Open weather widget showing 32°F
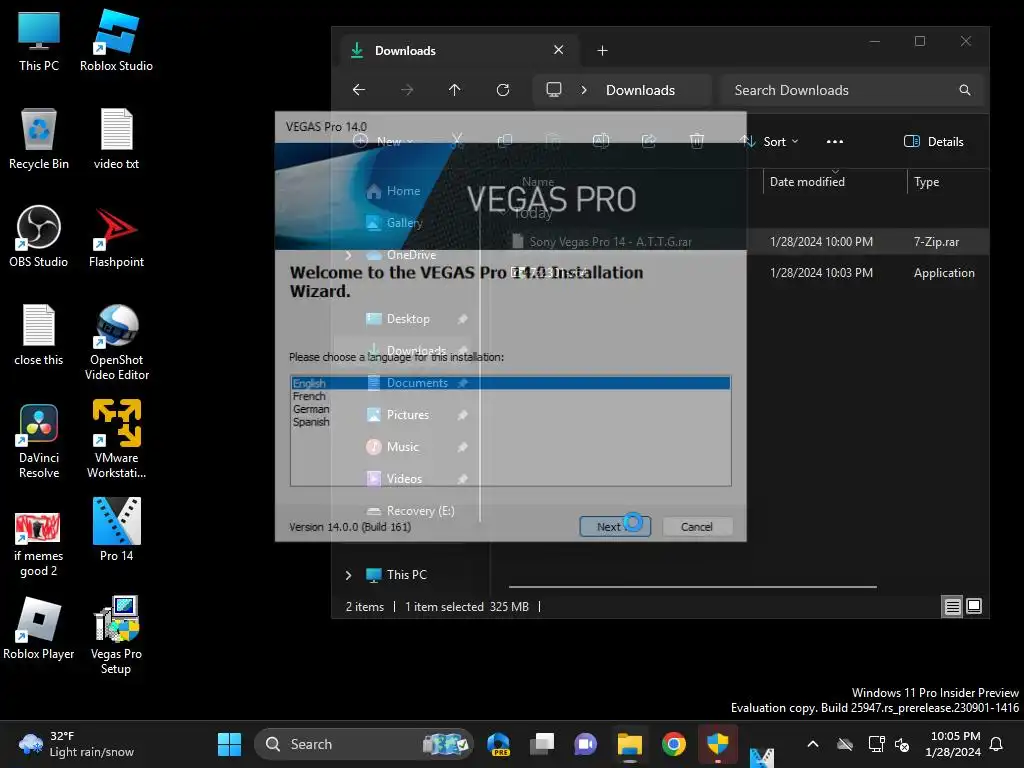The width and height of the screenshot is (1024, 768). click(75, 744)
